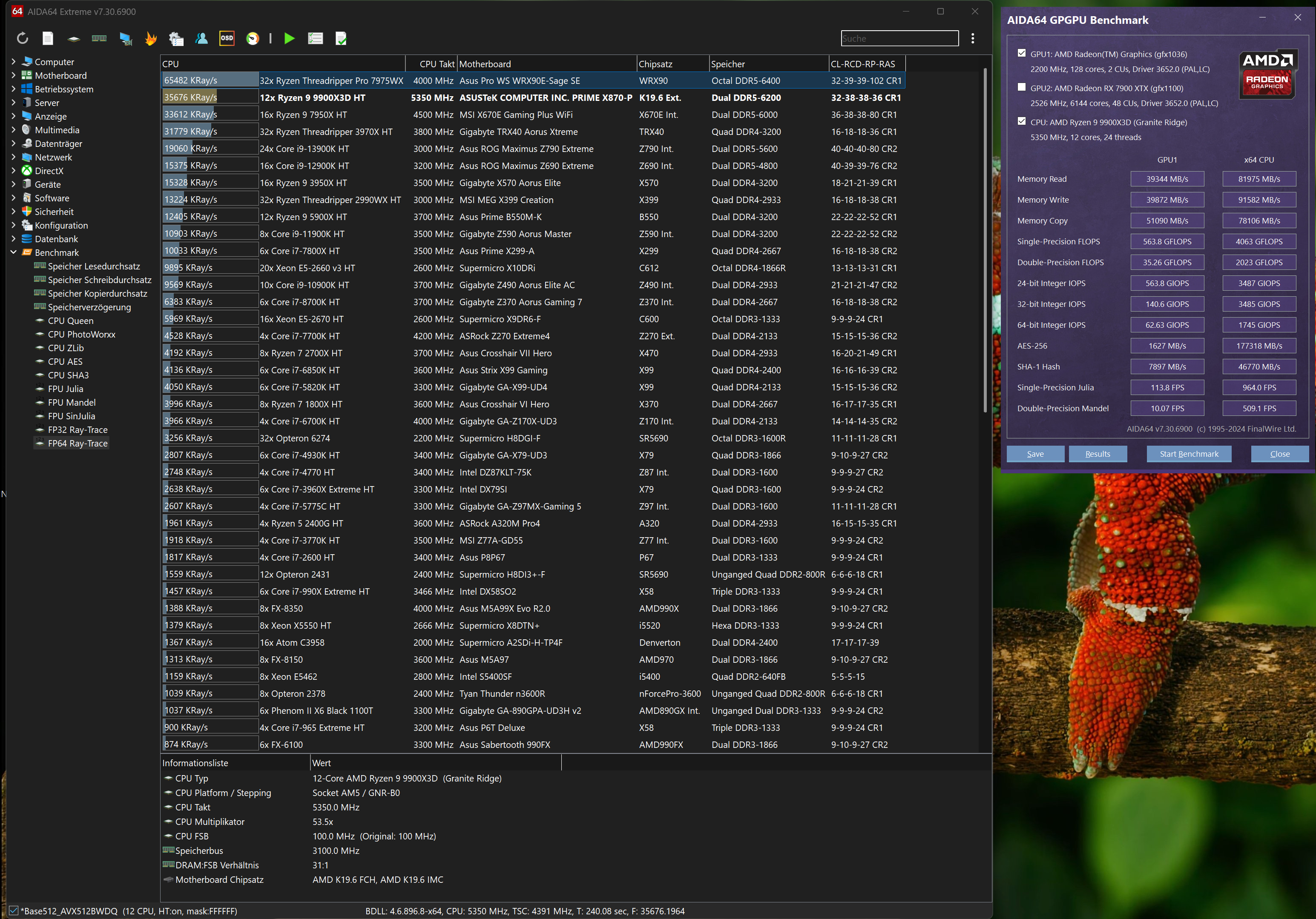Select the 32x Ryzen Threadripper Pro 7975WX row
This screenshot has height=919, width=1316.
click(533, 81)
